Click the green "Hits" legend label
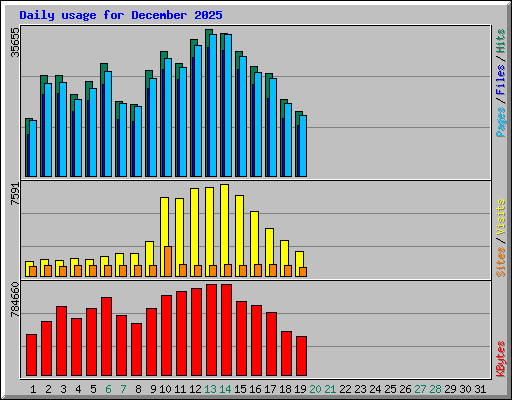The image size is (512, 400). [500, 41]
